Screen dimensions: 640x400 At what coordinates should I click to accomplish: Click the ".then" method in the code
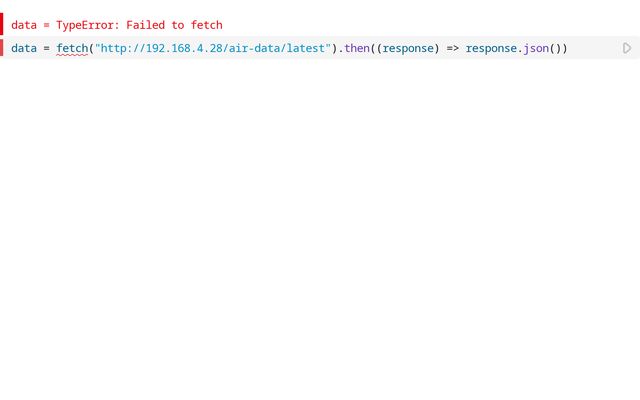pos(354,48)
